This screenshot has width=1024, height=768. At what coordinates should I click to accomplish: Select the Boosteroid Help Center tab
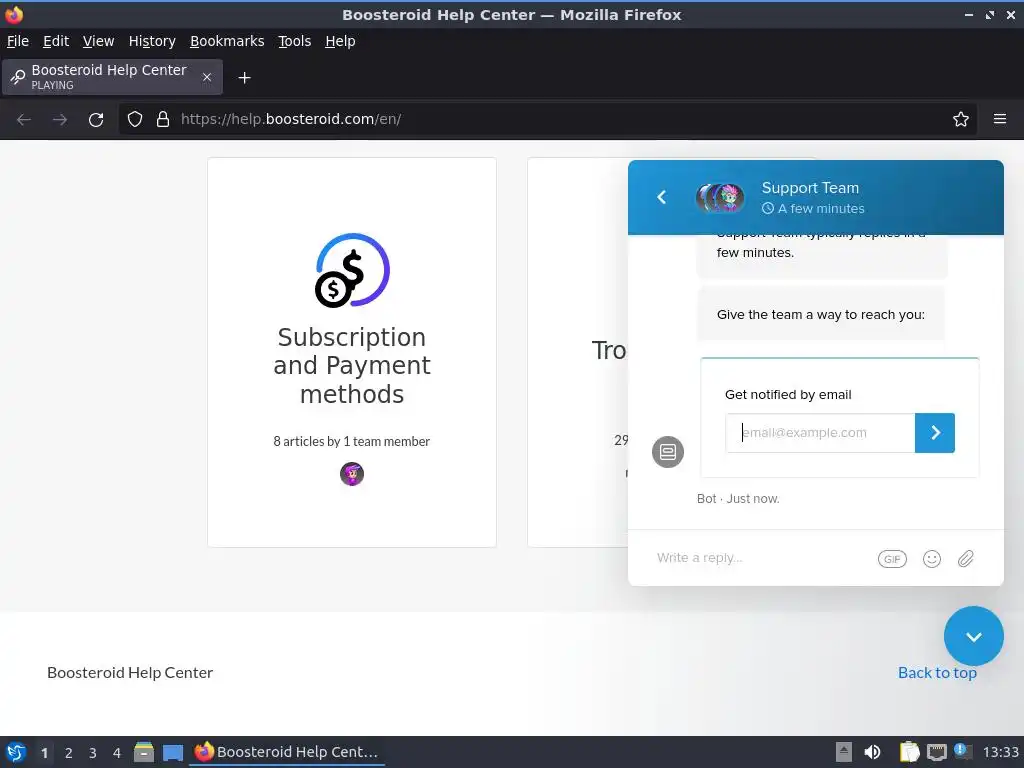click(112, 77)
